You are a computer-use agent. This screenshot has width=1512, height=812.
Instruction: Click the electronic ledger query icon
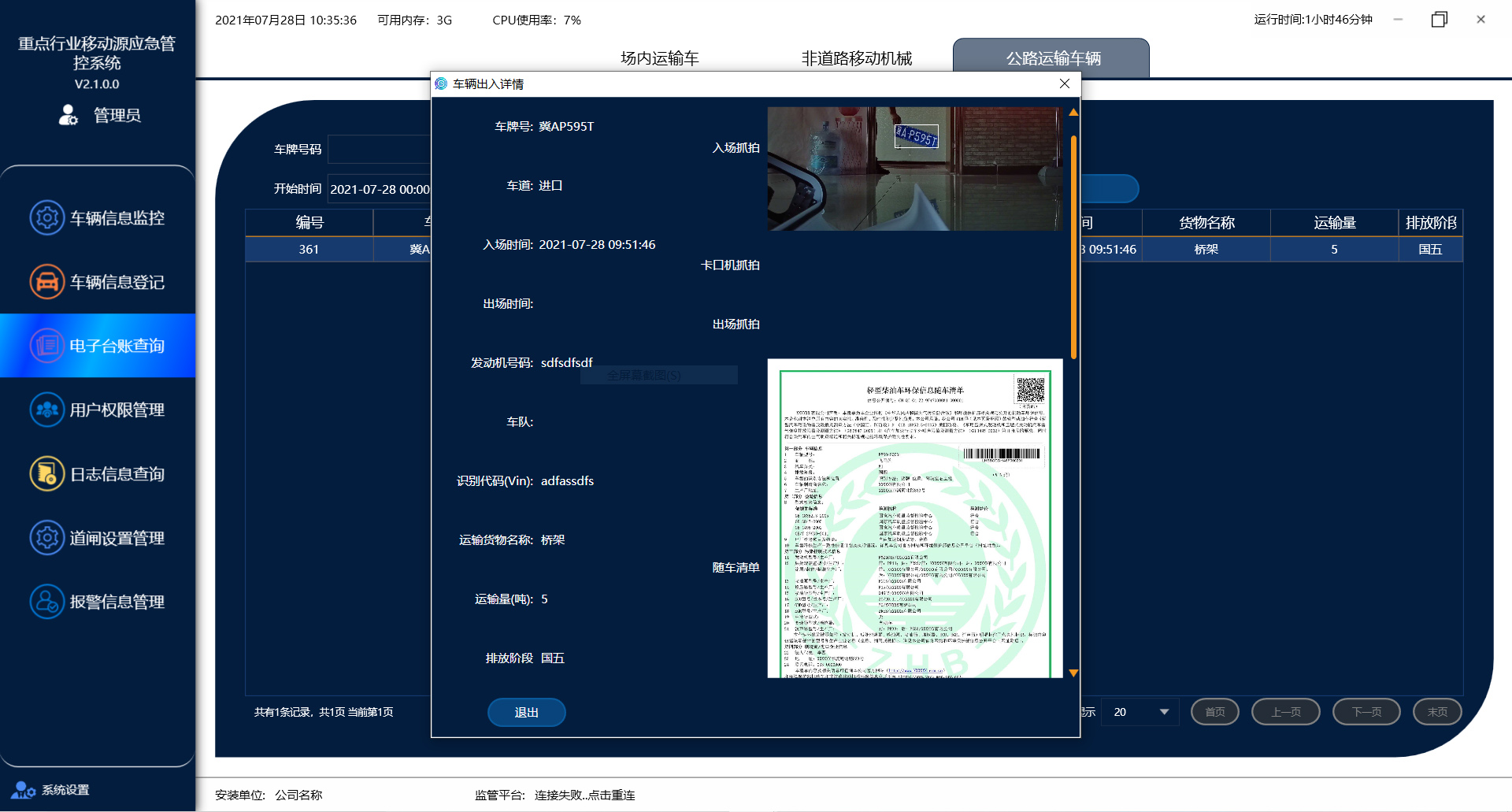point(46,346)
